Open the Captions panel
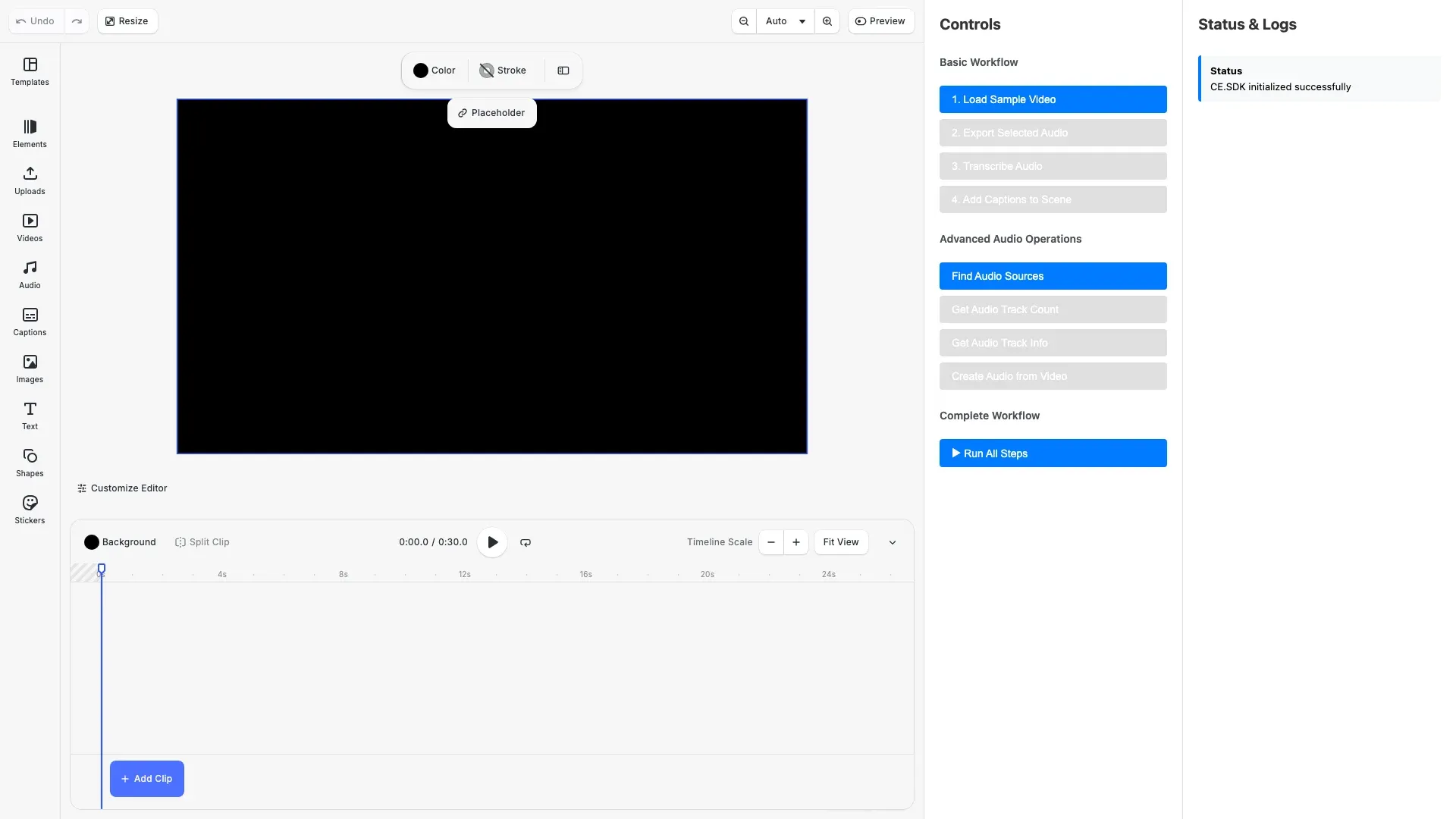 [30, 322]
